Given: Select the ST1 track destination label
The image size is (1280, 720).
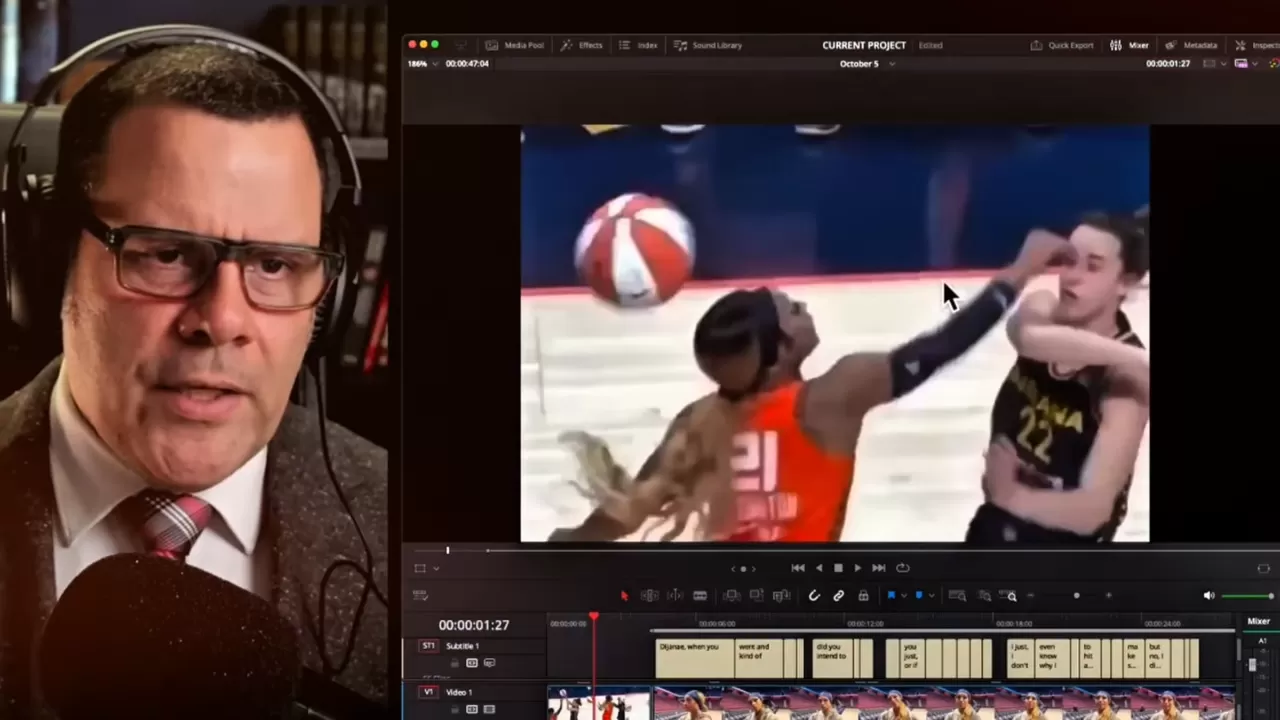Looking at the screenshot, I should click(429, 646).
